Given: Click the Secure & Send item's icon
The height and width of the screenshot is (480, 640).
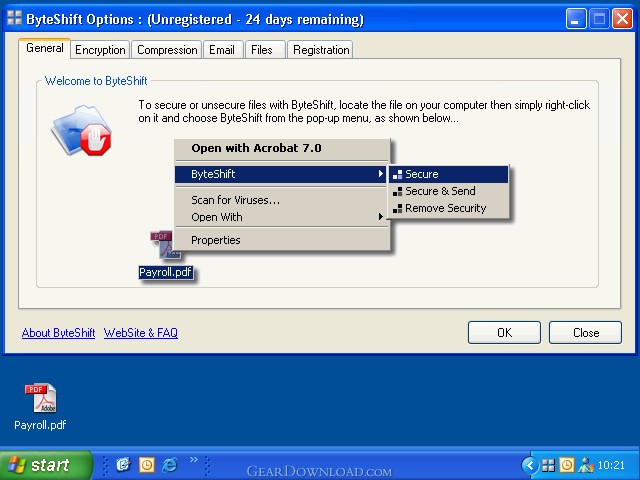Looking at the screenshot, I should [x=397, y=191].
